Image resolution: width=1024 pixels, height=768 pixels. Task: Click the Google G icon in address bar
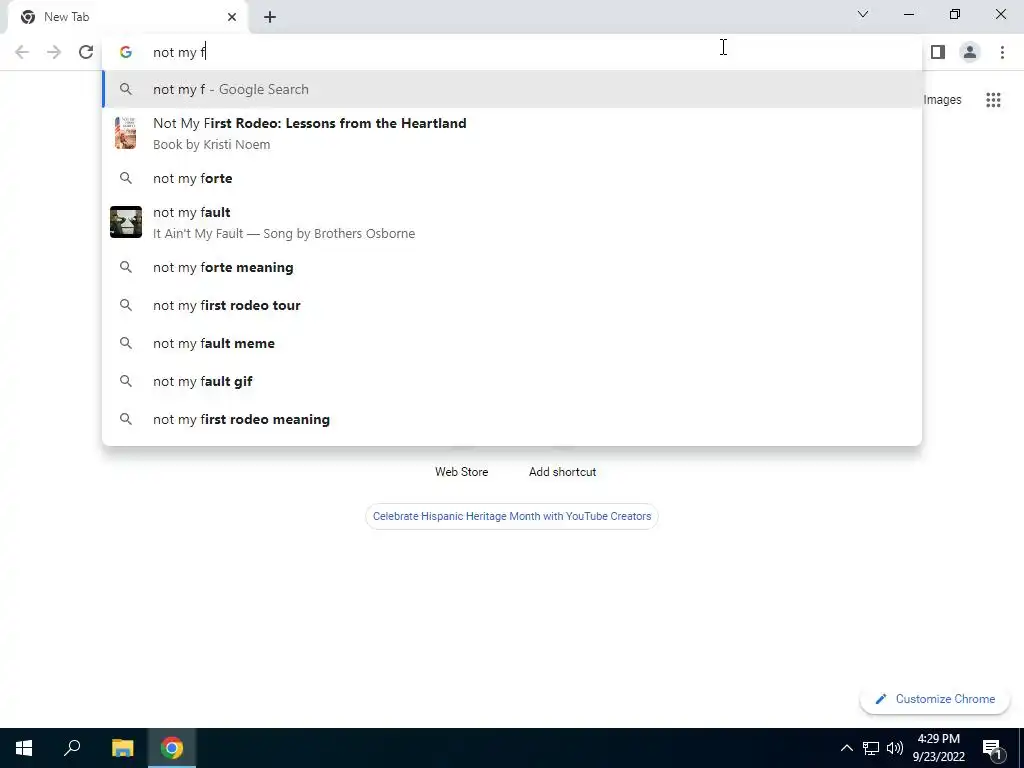[125, 52]
